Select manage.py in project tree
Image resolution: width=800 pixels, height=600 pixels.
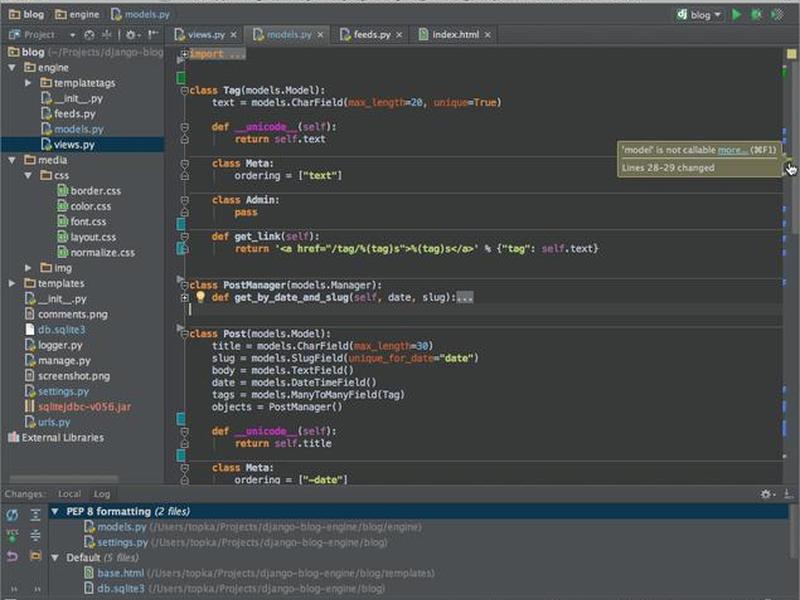pos(58,360)
